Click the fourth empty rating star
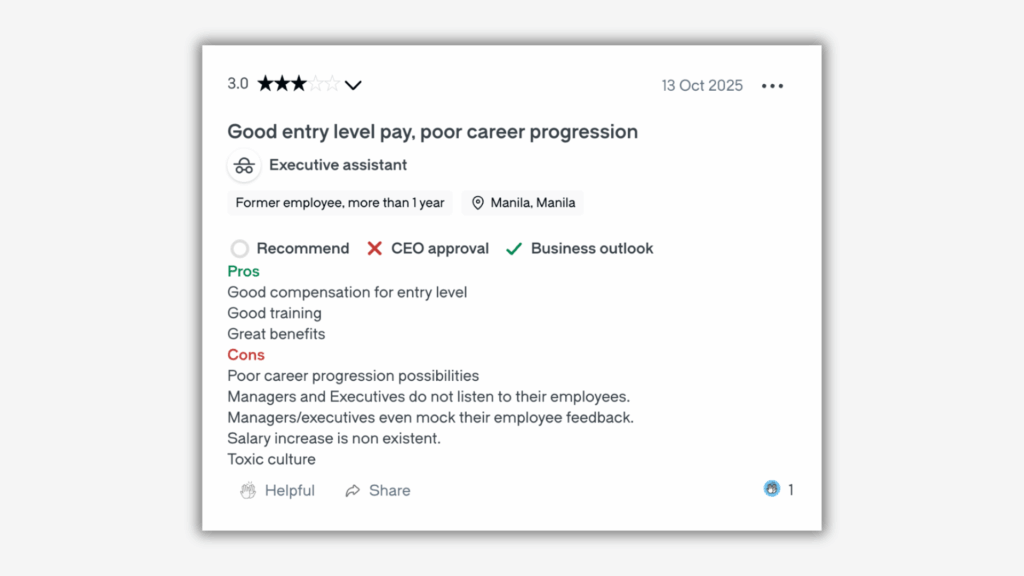This screenshot has height=576, width=1024. [x=318, y=84]
